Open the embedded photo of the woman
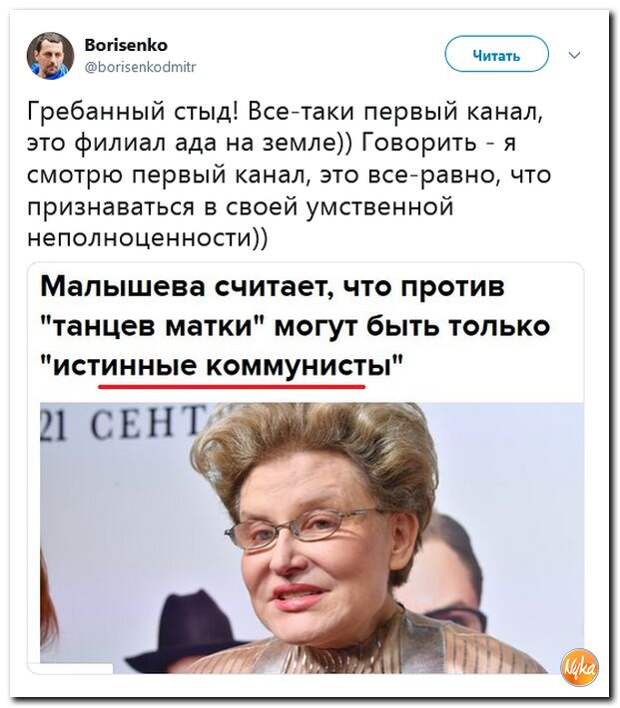The height and width of the screenshot is (708, 620). tap(312, 537)
